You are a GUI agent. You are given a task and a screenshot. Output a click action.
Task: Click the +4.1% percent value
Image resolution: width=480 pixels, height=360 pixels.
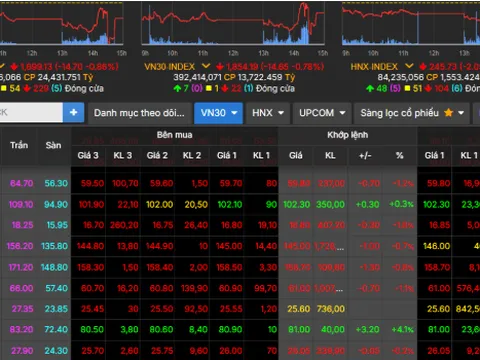[402, 330]
